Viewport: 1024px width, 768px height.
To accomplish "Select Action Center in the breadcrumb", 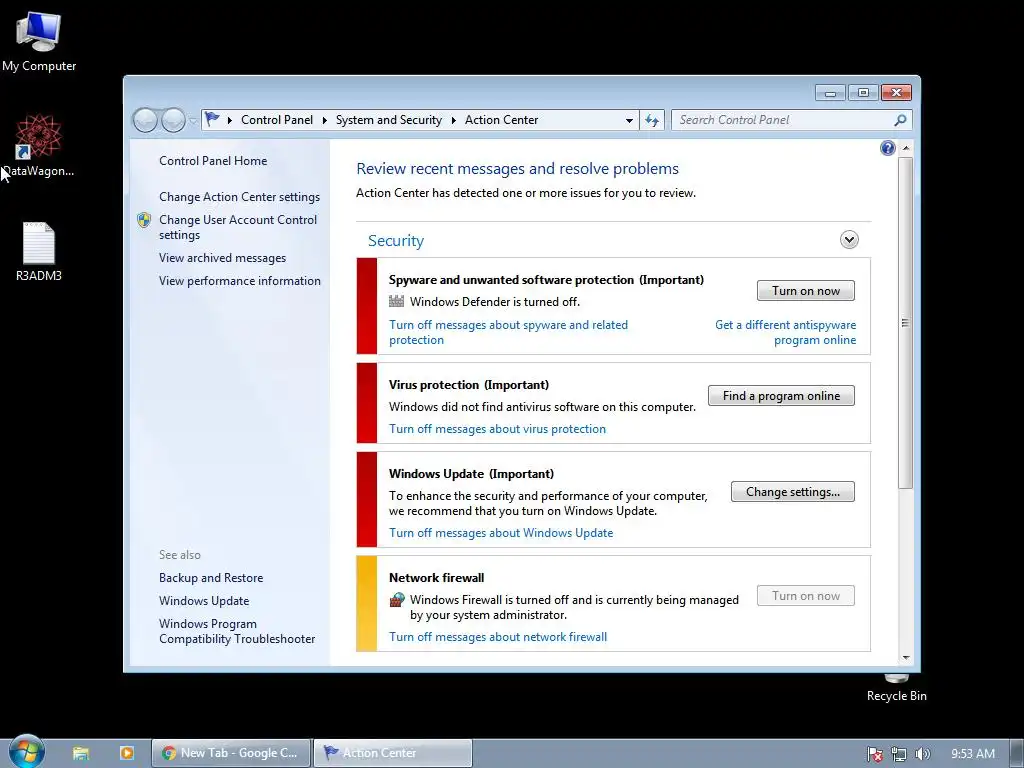I will point(502,120).
